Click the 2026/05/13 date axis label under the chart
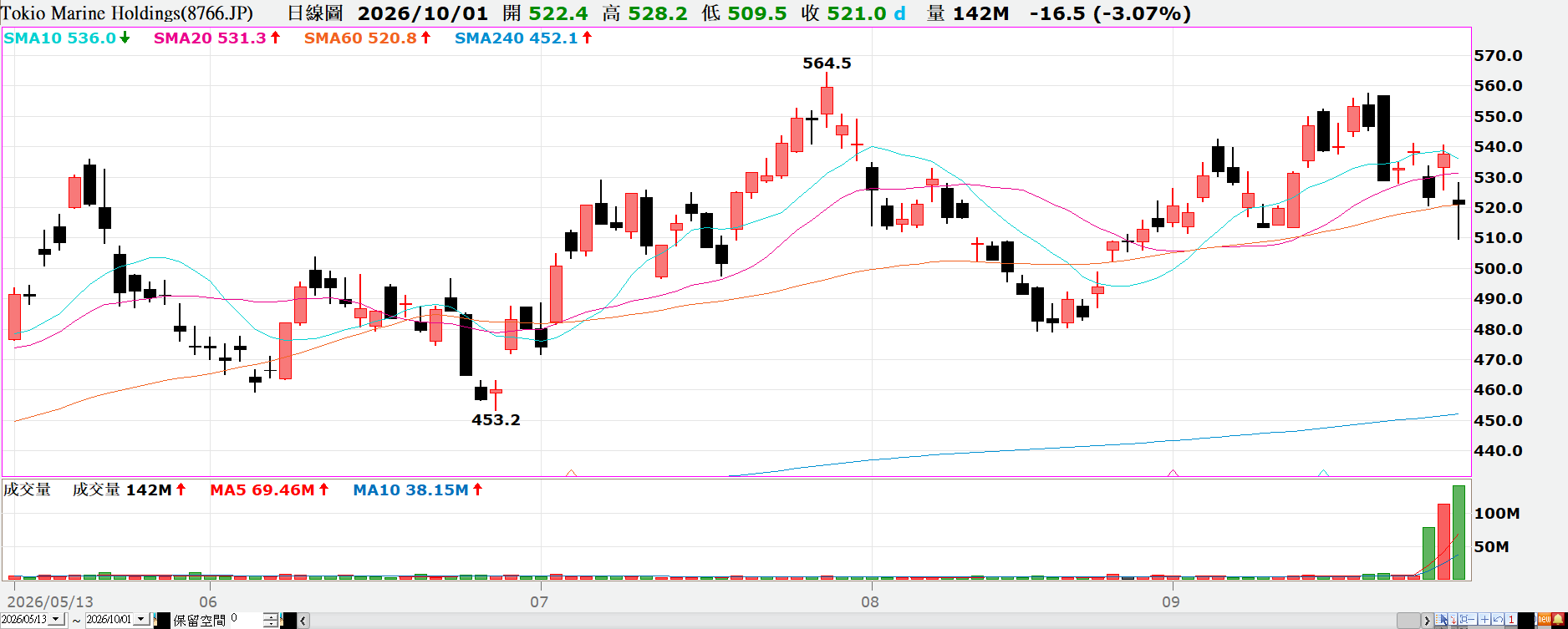 (x=51, y=601)
